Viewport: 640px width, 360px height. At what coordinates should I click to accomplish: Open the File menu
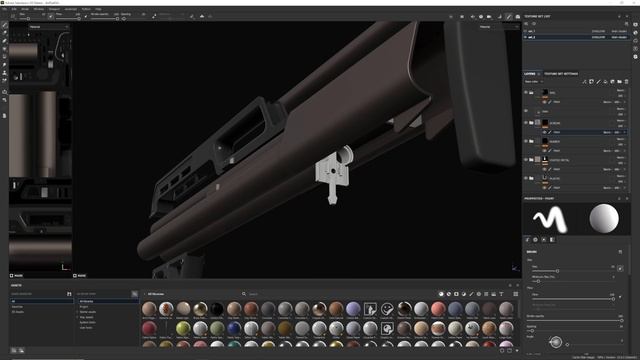point(4,9)
